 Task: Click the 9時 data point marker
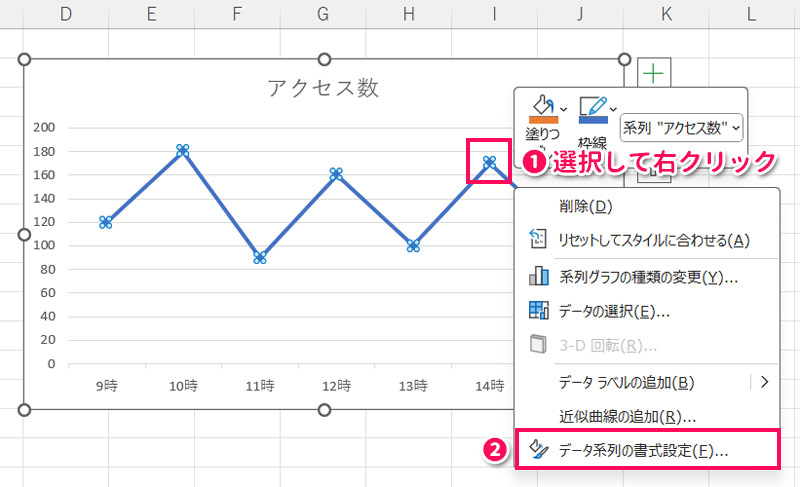[106, 222]
